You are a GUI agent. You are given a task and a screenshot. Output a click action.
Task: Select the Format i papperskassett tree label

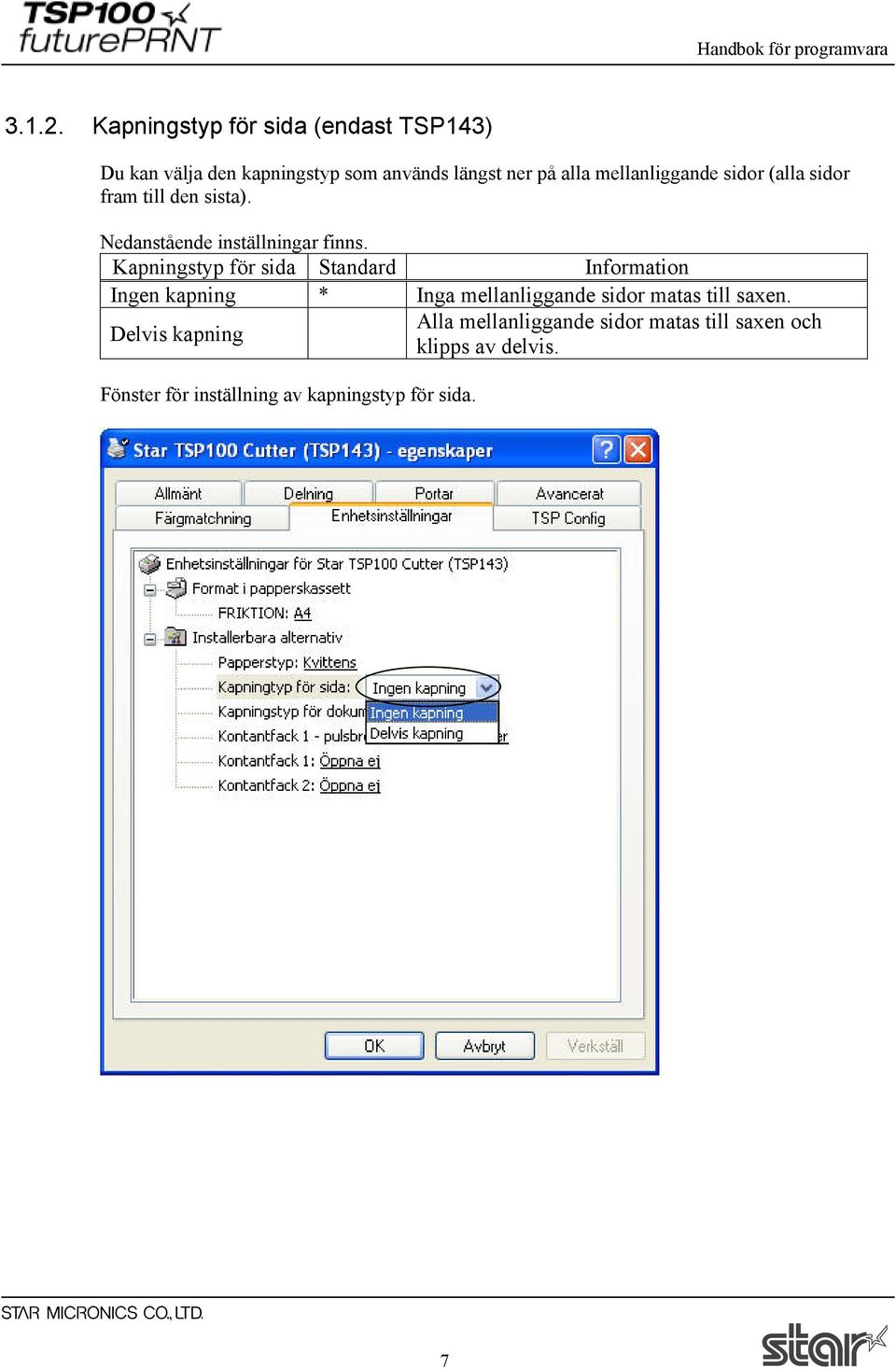click(x=272, y=588)
